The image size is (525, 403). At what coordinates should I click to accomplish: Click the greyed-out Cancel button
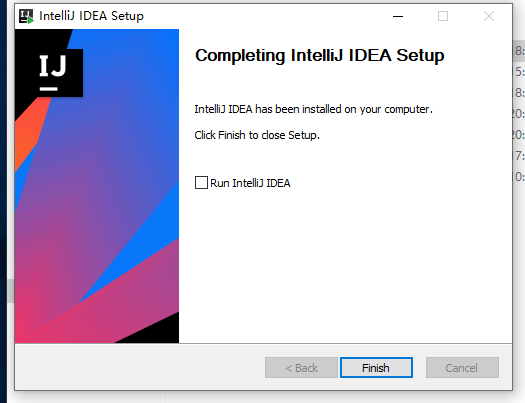(462, 368)
